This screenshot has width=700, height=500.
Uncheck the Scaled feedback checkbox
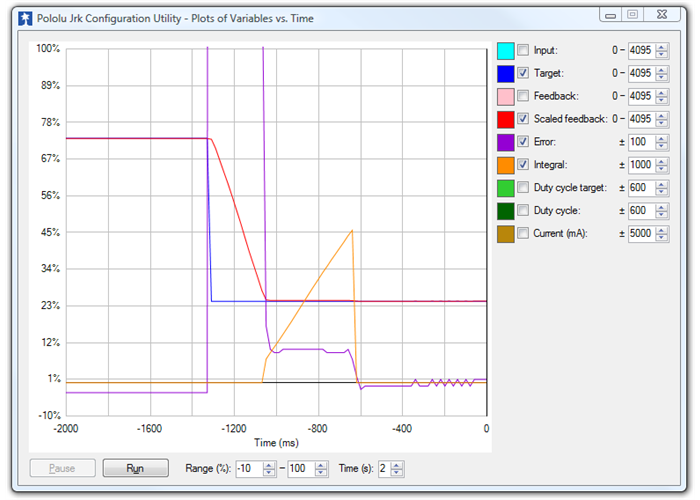click(524, 119)
